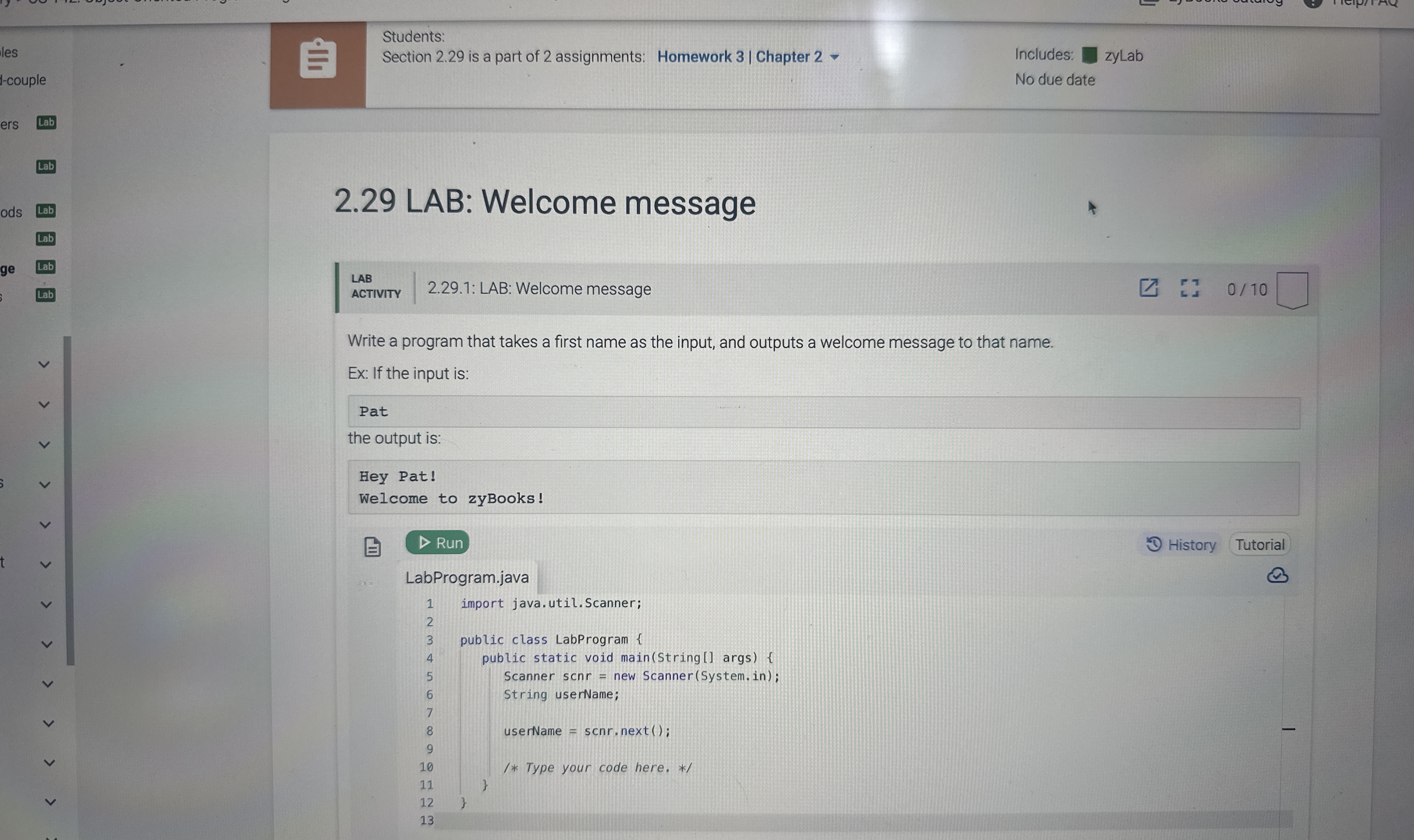1414x840 pixels.
Task: Click the Lab badge next to 'ers'
Action: [x=46, y=122]
